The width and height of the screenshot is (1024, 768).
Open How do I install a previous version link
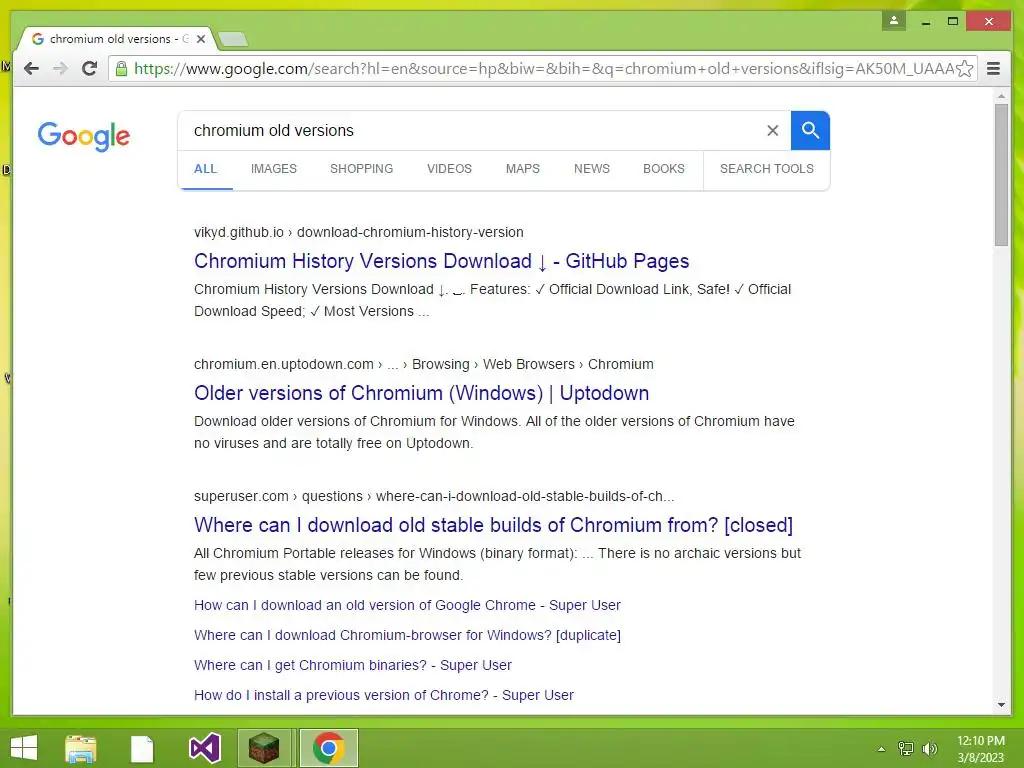383,696
